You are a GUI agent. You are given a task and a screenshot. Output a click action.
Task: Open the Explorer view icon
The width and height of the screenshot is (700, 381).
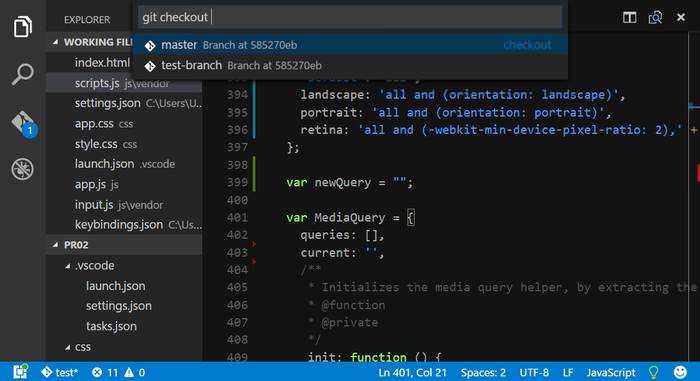point(22,27)
